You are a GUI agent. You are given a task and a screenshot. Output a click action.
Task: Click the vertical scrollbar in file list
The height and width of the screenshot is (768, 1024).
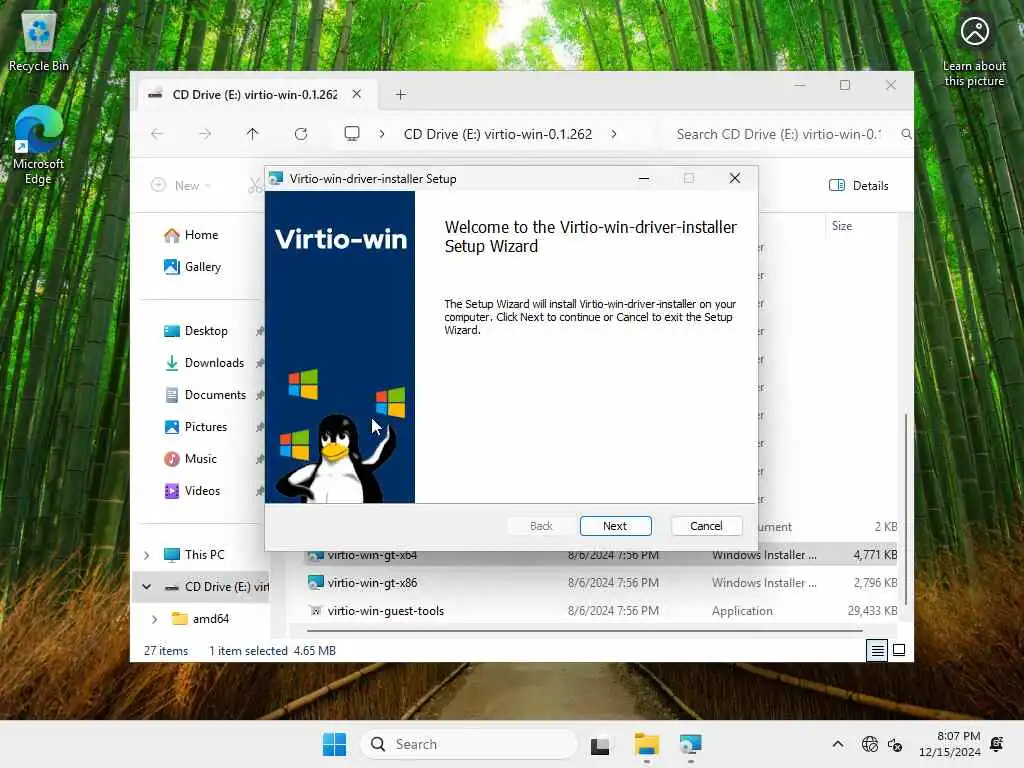pos(906,509)
